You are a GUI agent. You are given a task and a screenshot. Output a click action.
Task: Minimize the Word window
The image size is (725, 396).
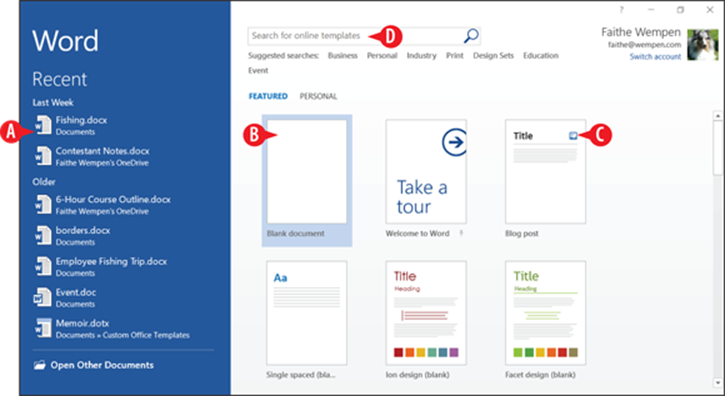(x=651, y=10)
